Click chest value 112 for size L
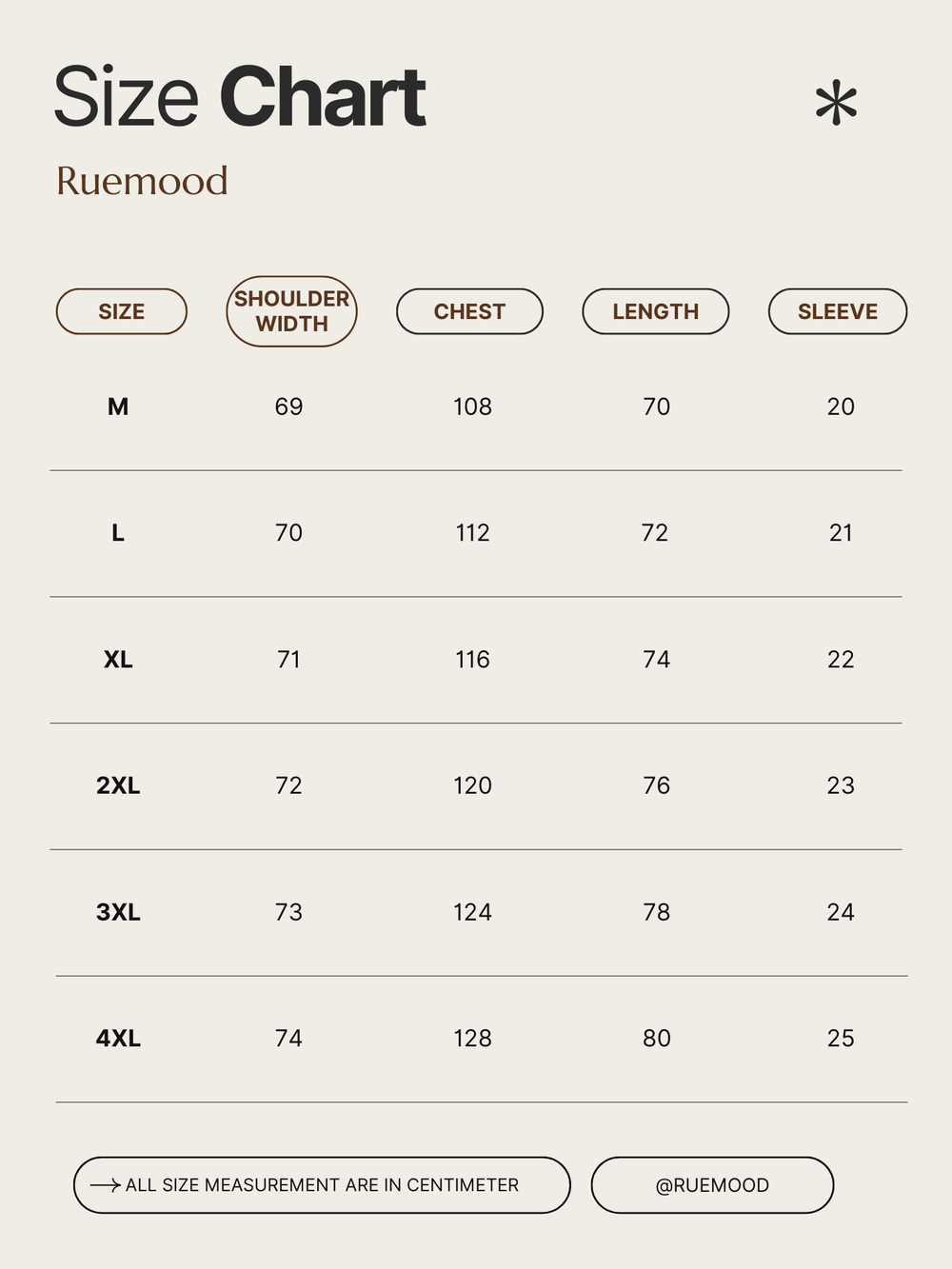This screenshot has height=1269, width=952. (x=472, y=533)
